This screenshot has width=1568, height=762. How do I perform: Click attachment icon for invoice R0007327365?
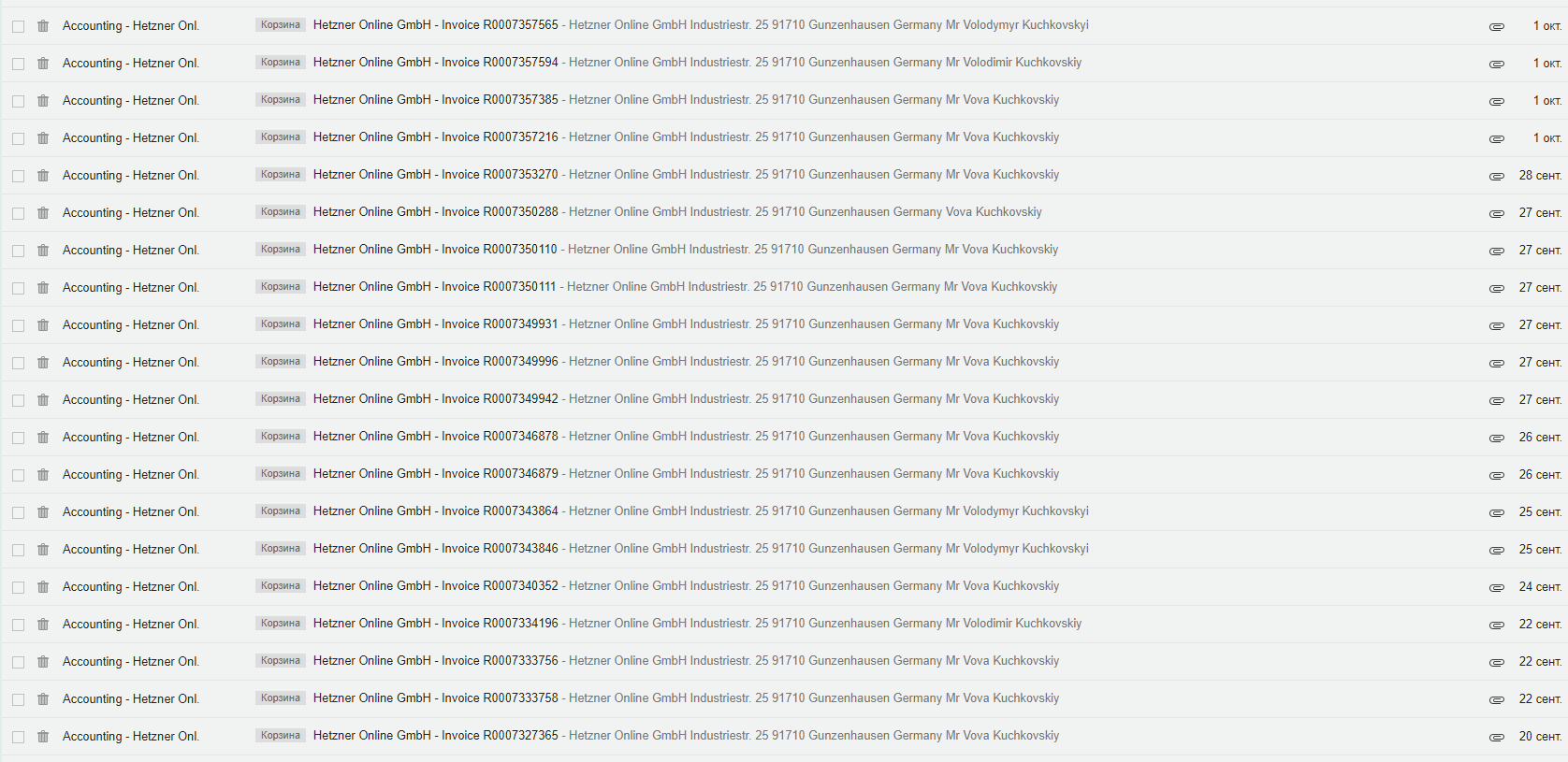coord(1496,738)
